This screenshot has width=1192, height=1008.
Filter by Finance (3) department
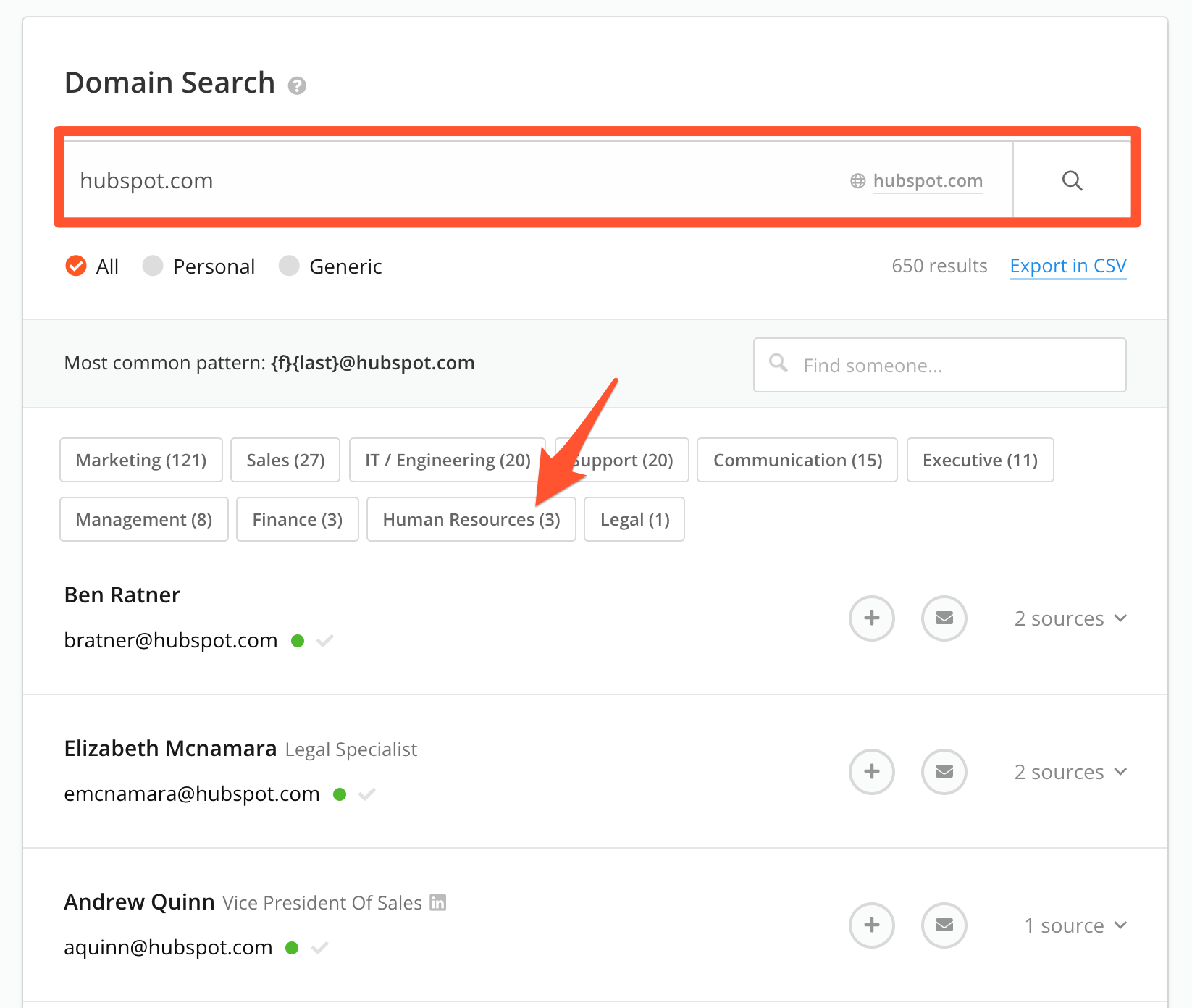[x=298, y=519]
